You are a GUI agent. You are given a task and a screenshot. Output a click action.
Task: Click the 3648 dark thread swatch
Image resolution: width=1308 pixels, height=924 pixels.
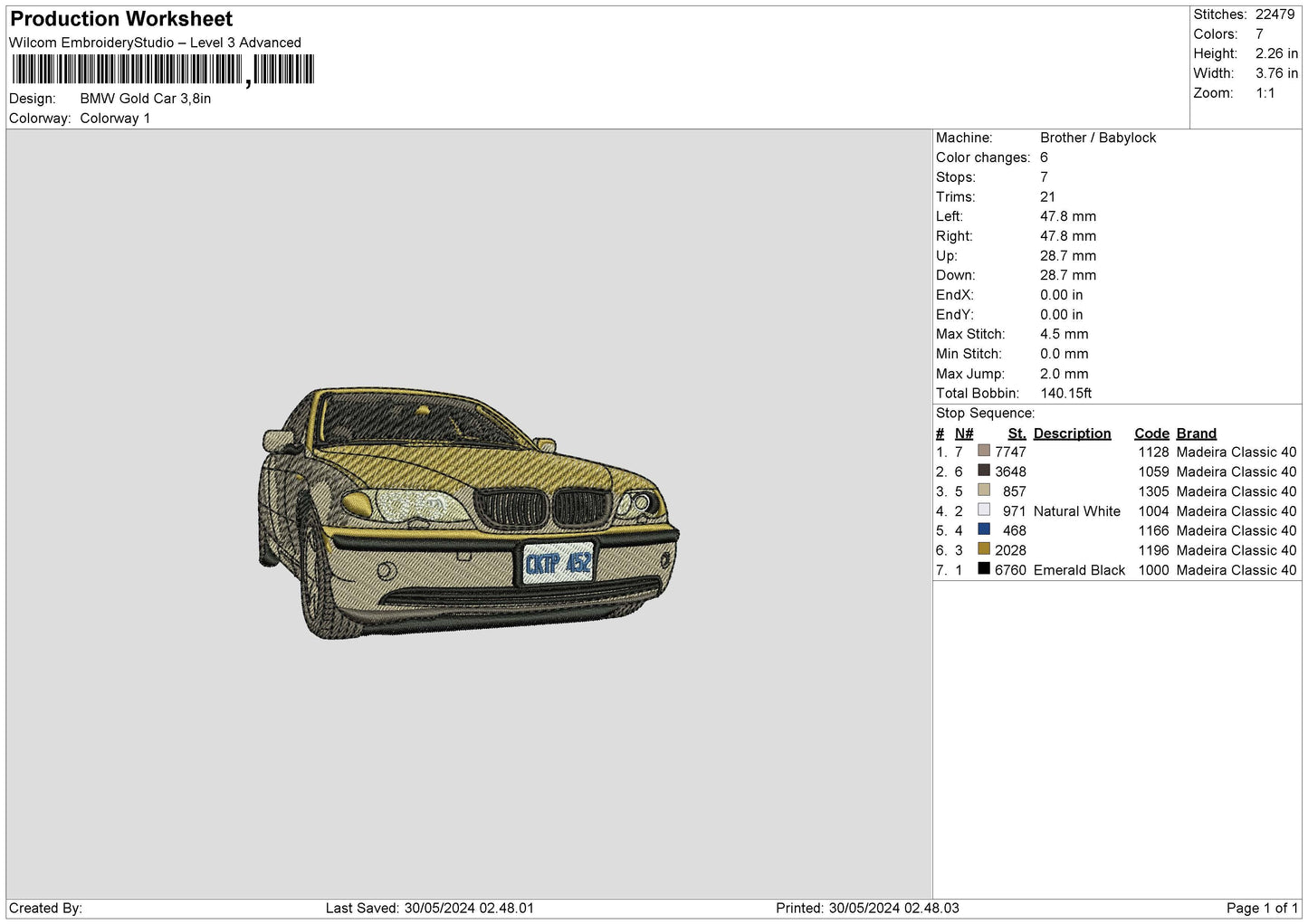click(984, 471)
